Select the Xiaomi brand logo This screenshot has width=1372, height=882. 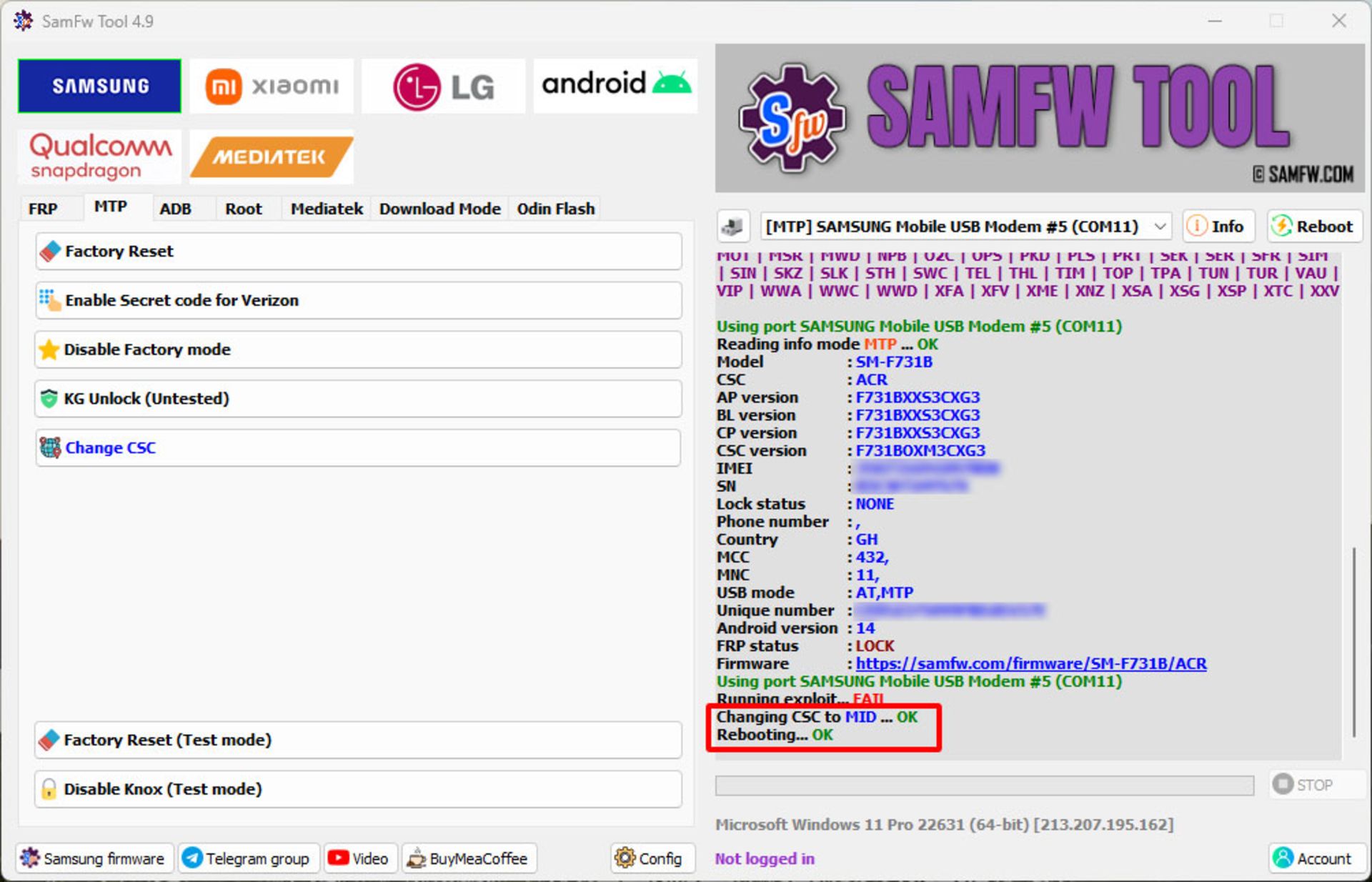tap(272, 86)
